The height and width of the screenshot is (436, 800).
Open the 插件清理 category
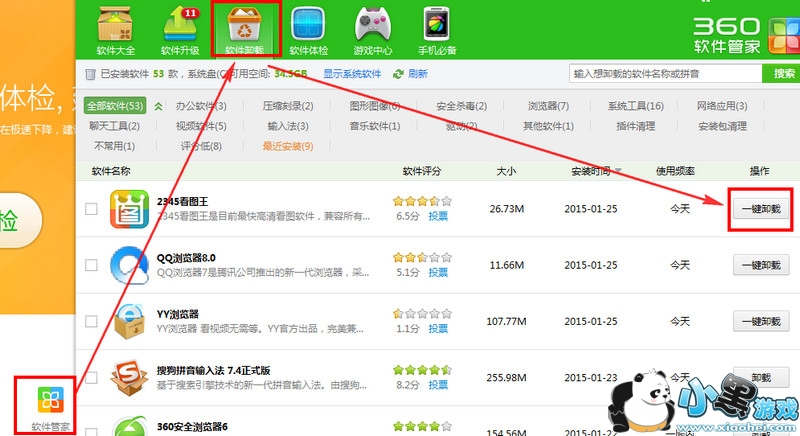click(636, 126)
